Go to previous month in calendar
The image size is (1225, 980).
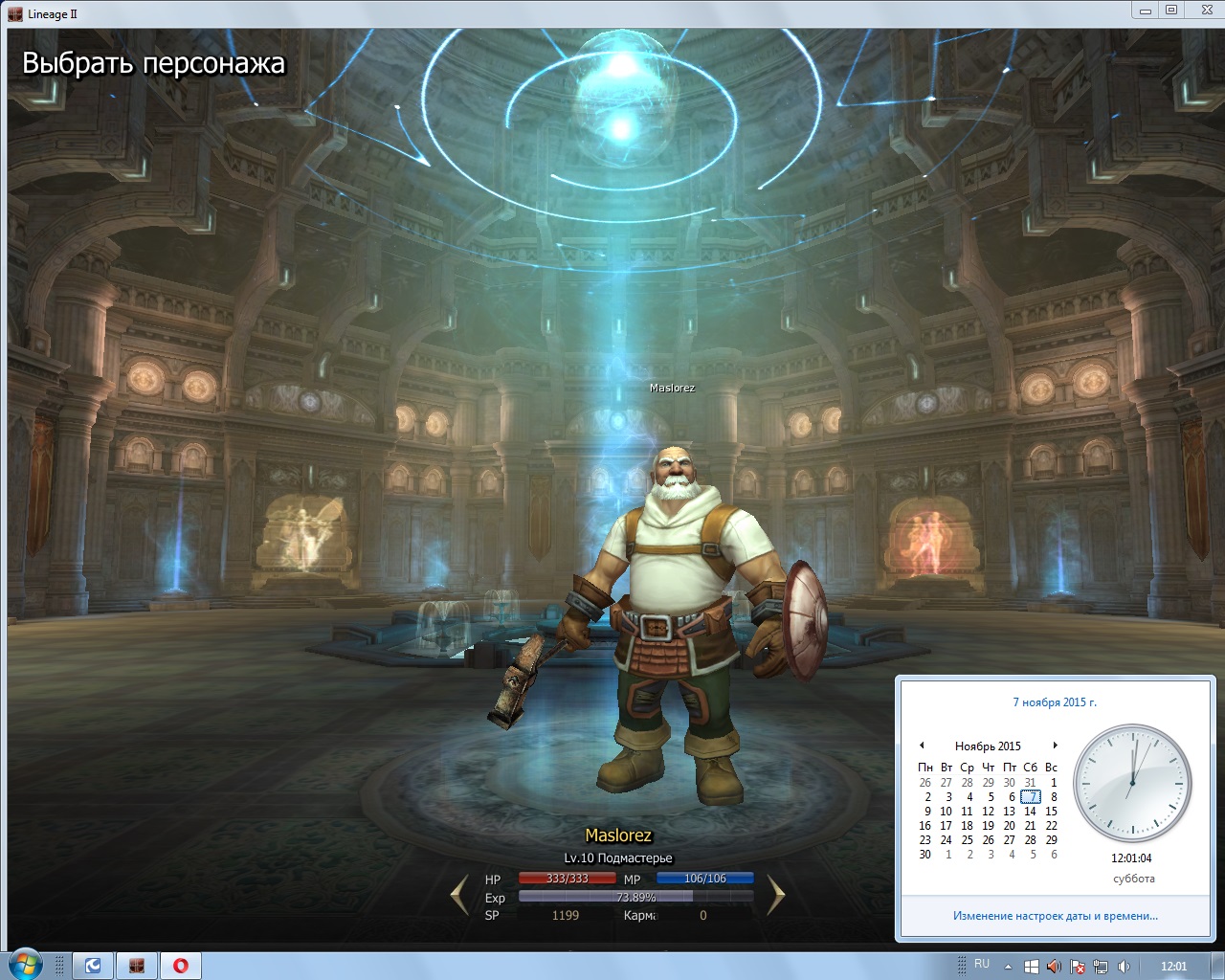click(x=922, y=746)
